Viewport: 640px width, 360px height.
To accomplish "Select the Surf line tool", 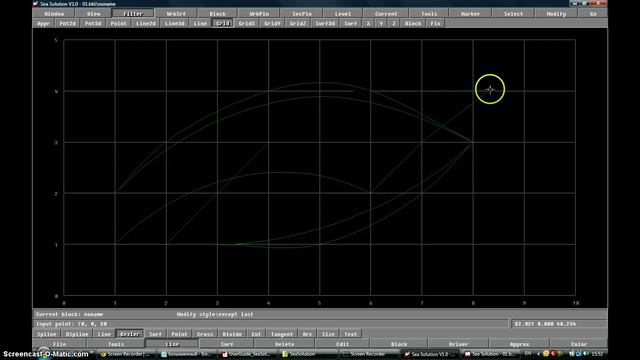I will [155, 334].
